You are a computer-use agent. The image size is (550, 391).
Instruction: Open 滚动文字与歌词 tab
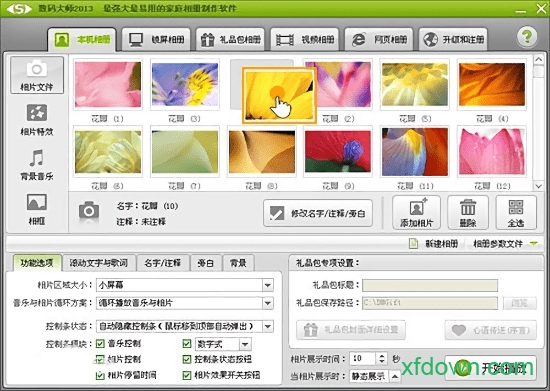point(99,263)
